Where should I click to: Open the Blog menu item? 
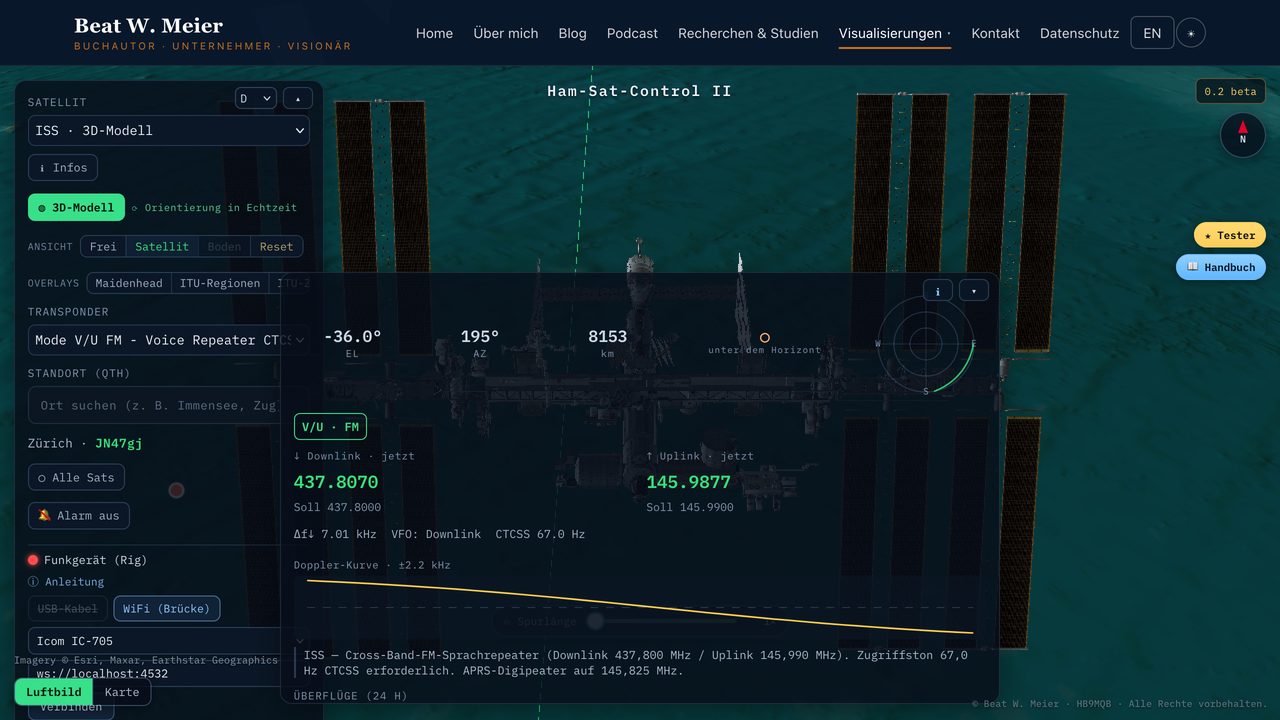click(x=572, y=33)
